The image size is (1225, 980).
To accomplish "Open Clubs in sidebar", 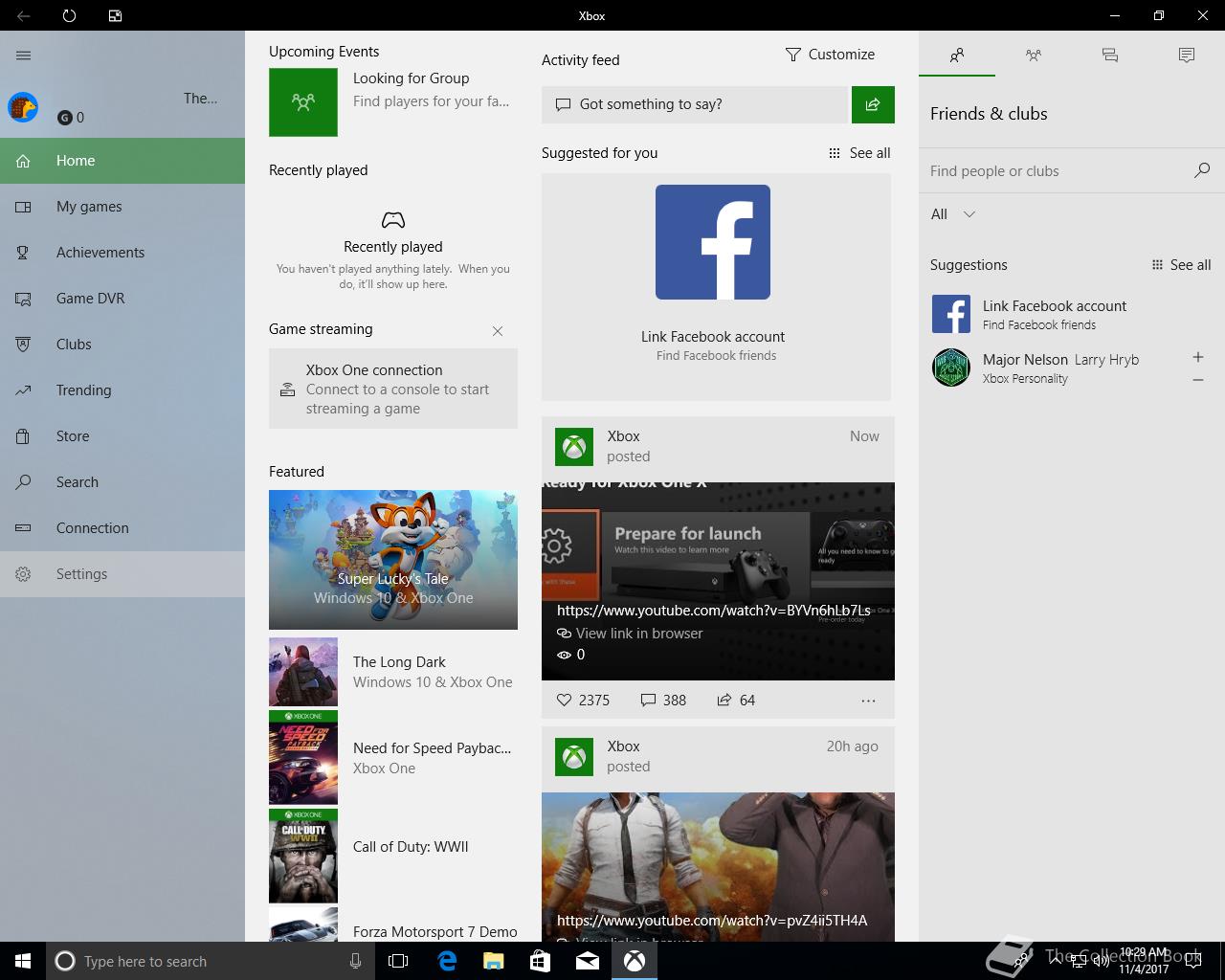I will tap(122, 345).
